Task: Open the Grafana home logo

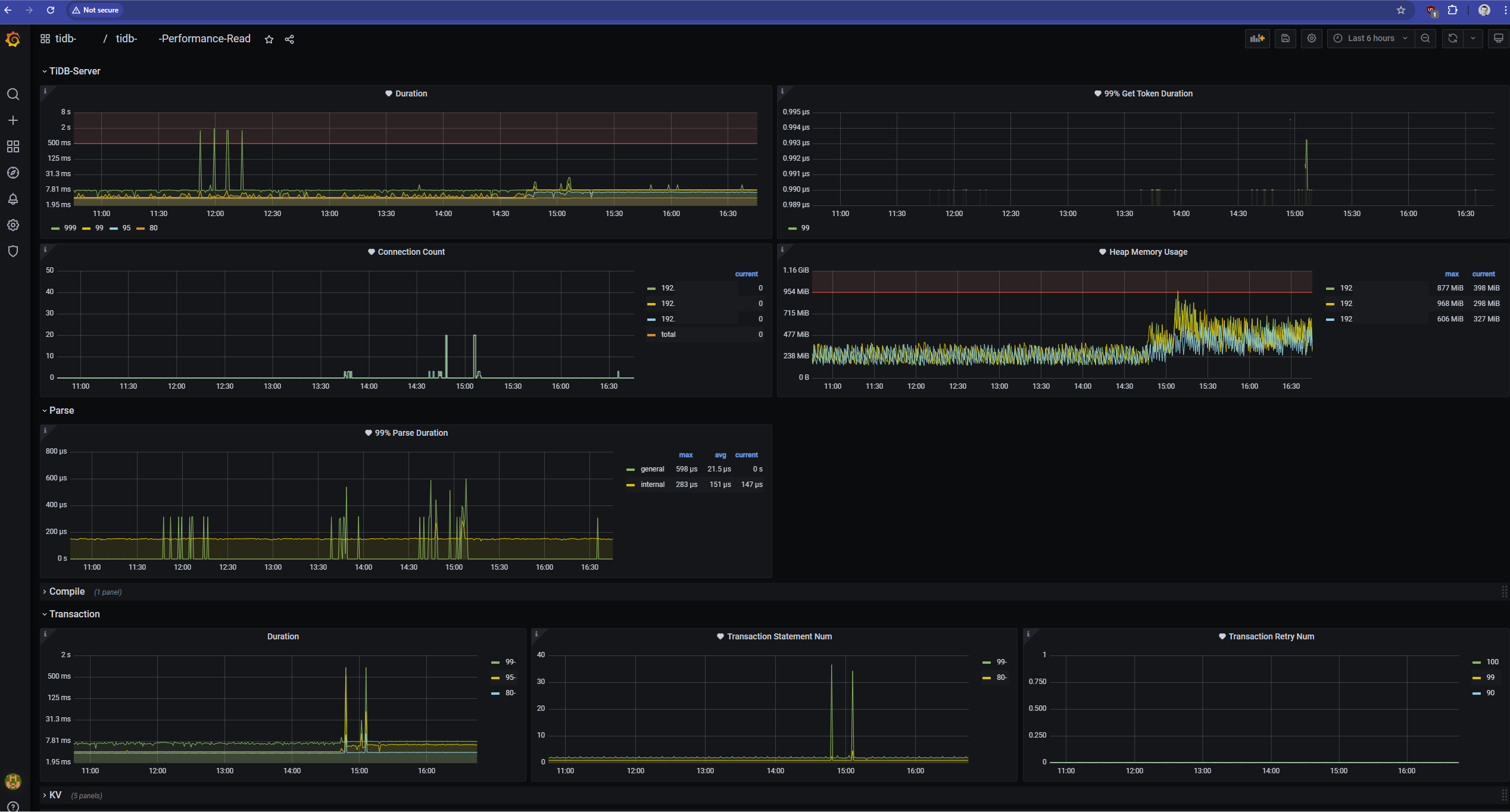Action: pyautogui.click(x=13, y=39)
